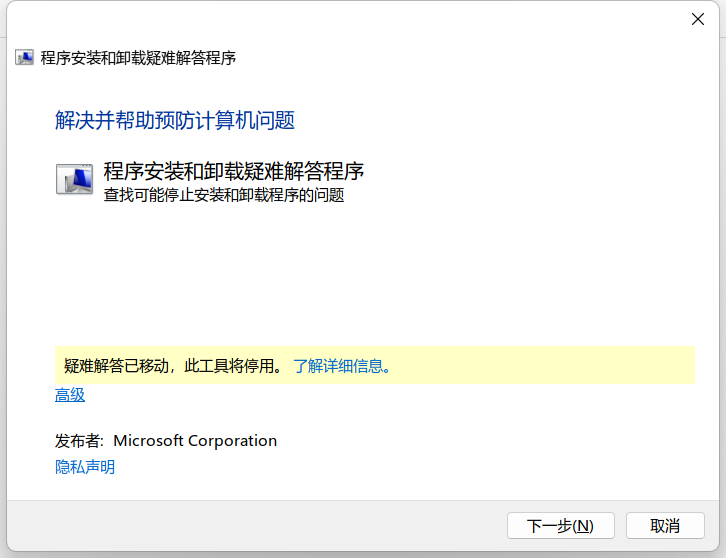This screenshot has width=726, height=558.
Task: Click the blue heading 解决并帮助预防计算机问题
Action: pyautogui.click(x=175, y=121)
